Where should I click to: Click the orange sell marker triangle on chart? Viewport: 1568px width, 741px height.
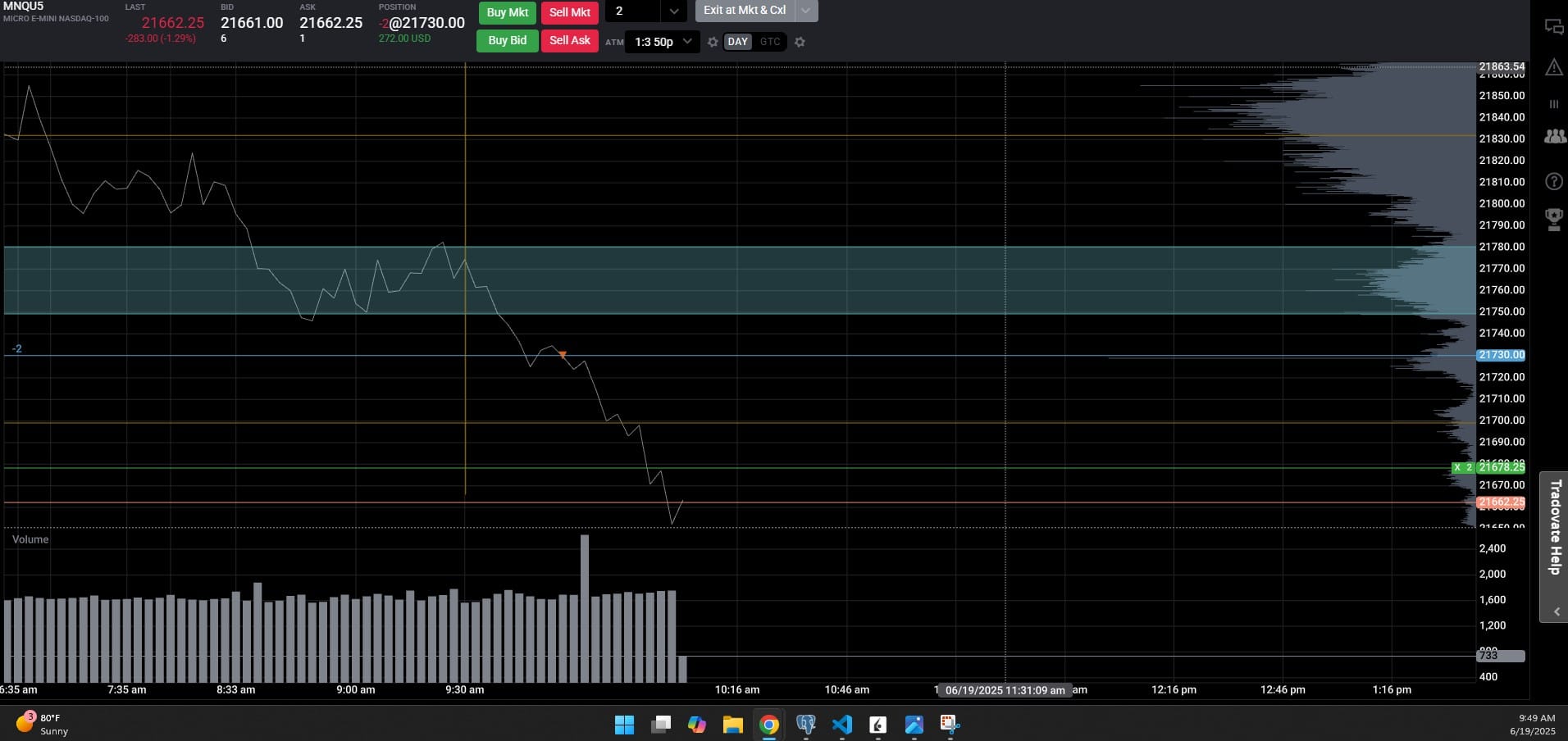(x=563, y=355)
